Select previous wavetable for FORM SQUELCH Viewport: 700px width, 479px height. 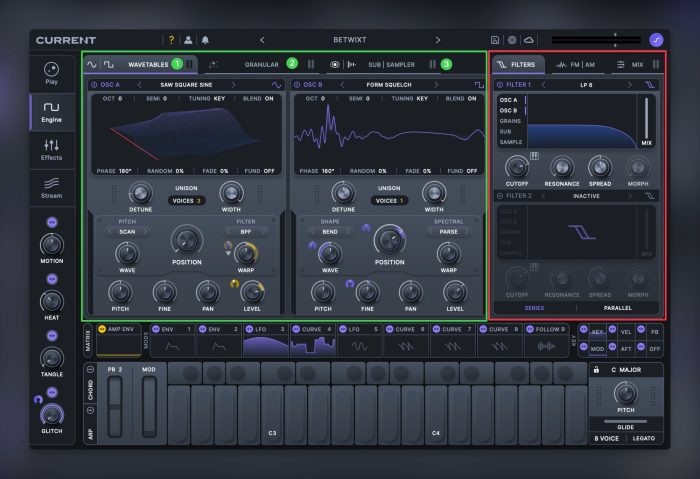pyautogui.click(x=342, y=85)
